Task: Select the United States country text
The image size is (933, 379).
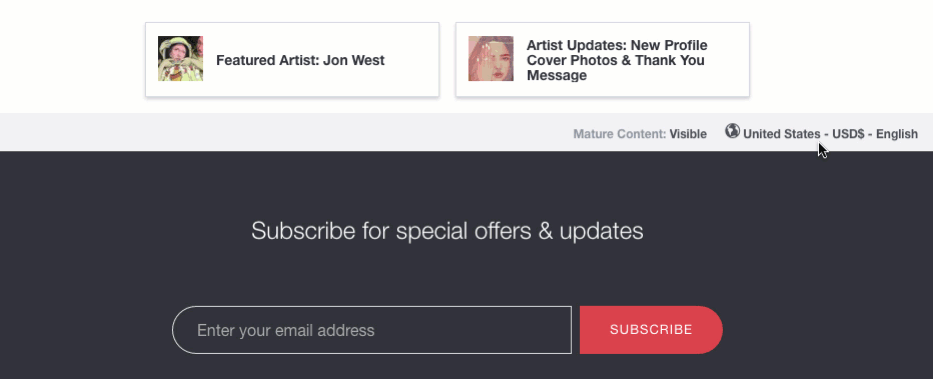Action: [x=781, y=134]
